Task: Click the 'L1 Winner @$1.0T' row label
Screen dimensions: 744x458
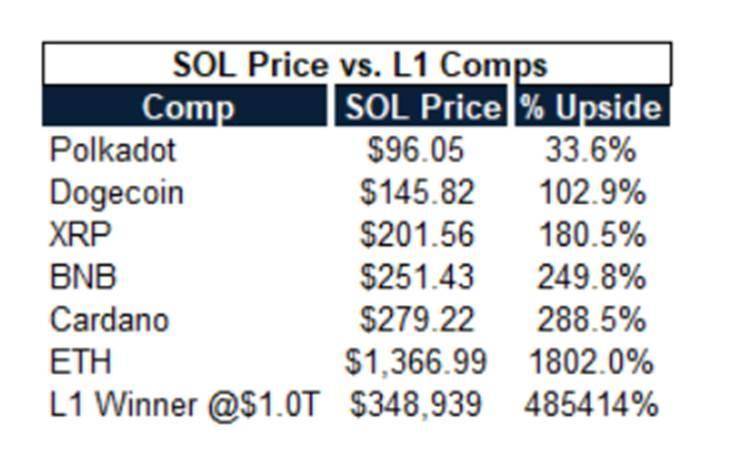Action: point(185,405)
